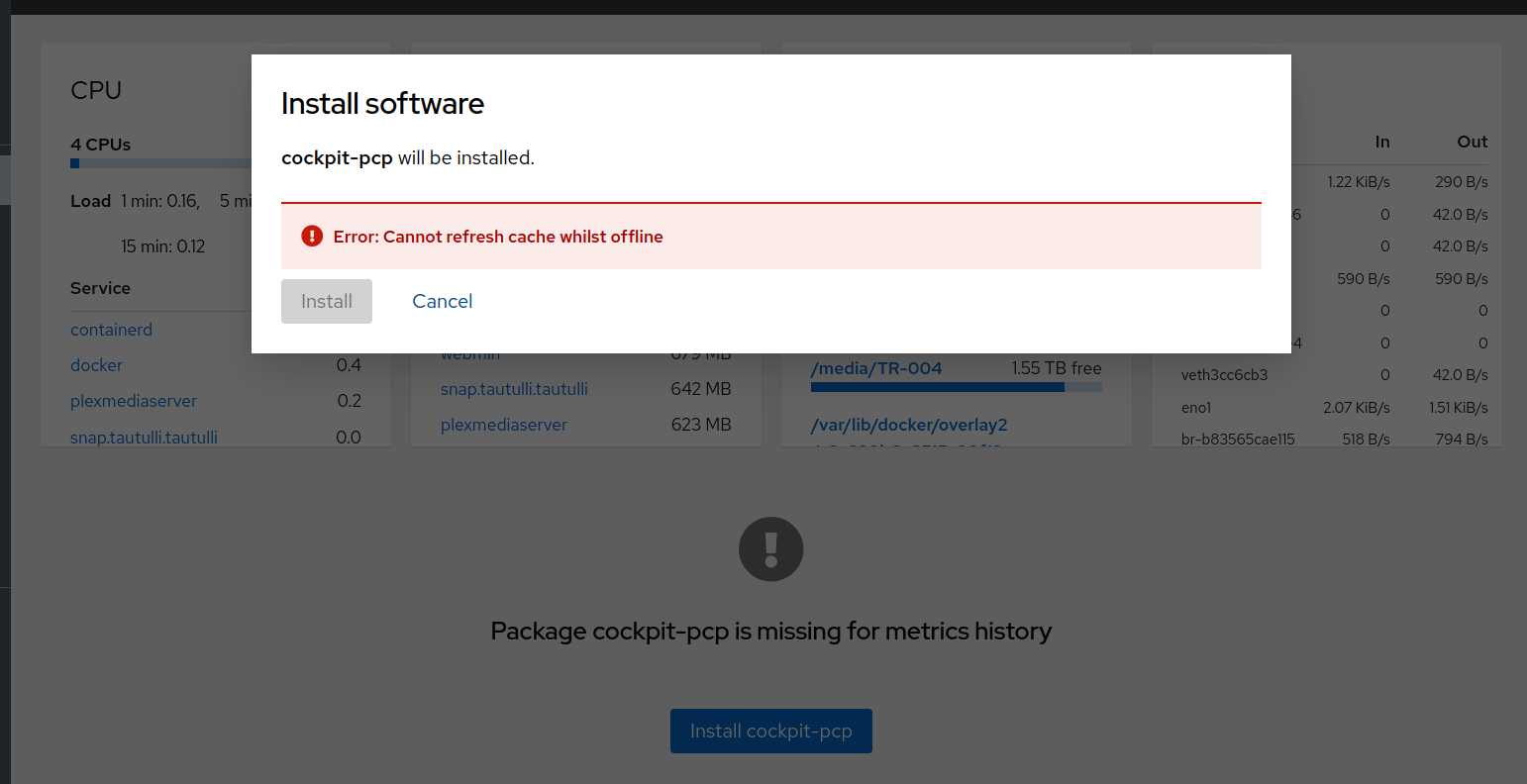Image resolution: width=1527 pixels, height=784 pixels.
Task: Cancel the Install software dialog
Action: 442,301
